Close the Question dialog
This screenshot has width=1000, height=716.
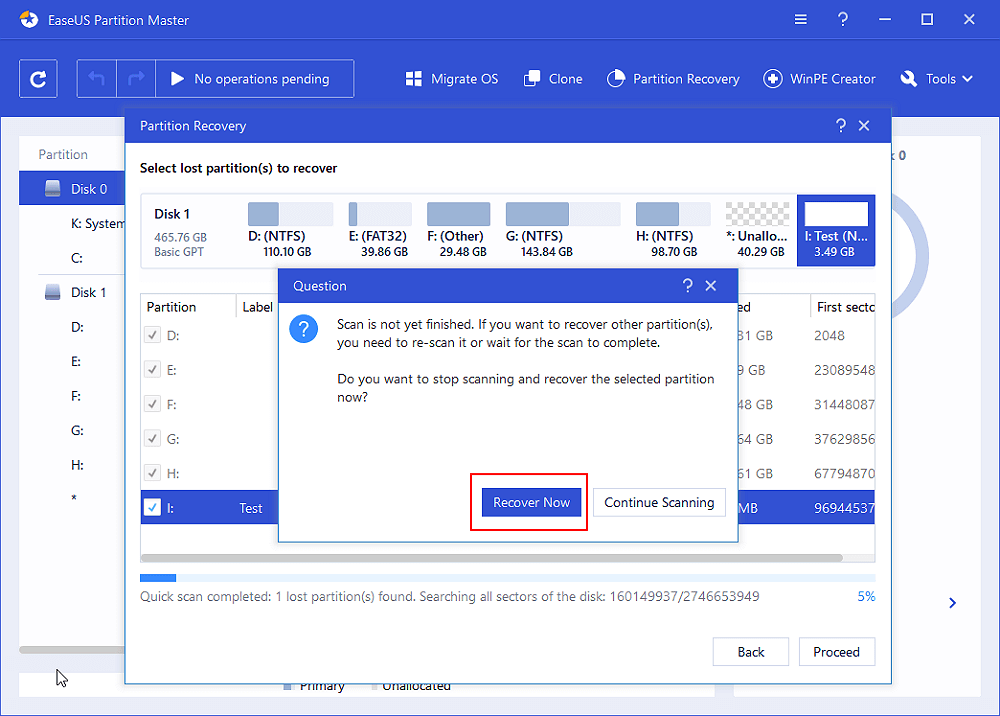coord(711,286)
